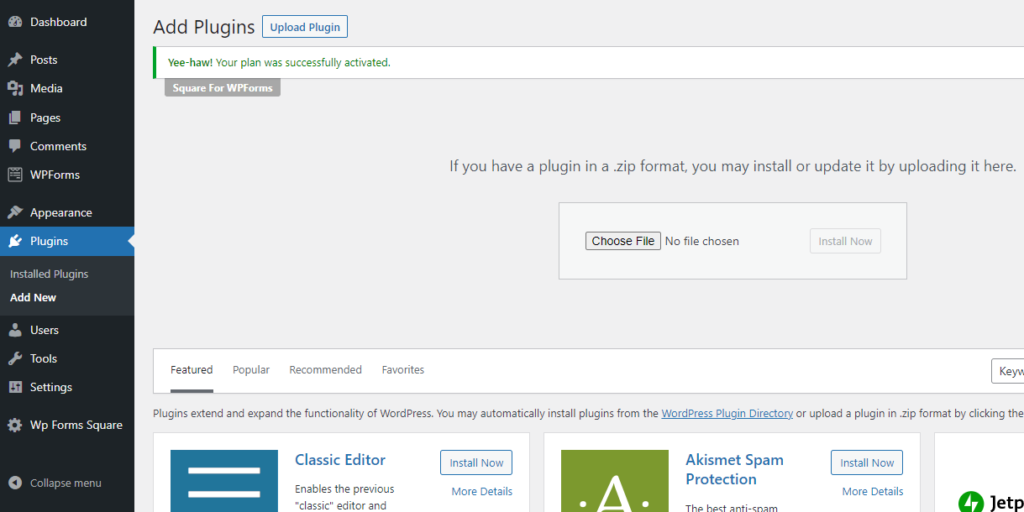Click the Comments speech bubble icon

tap(14, 146)
